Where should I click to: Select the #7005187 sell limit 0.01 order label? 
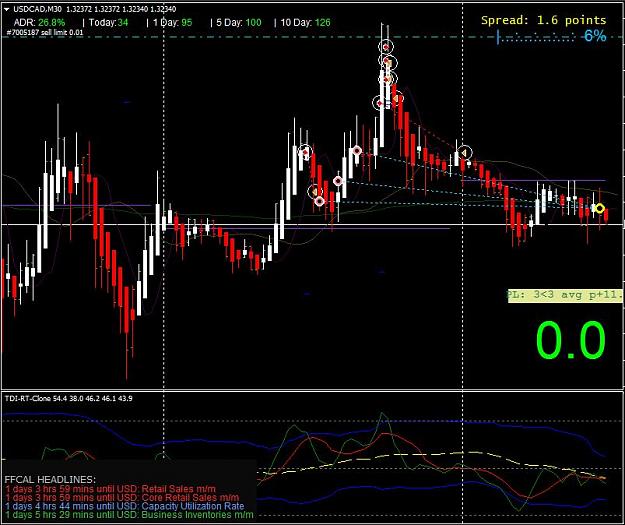[45, 33]
